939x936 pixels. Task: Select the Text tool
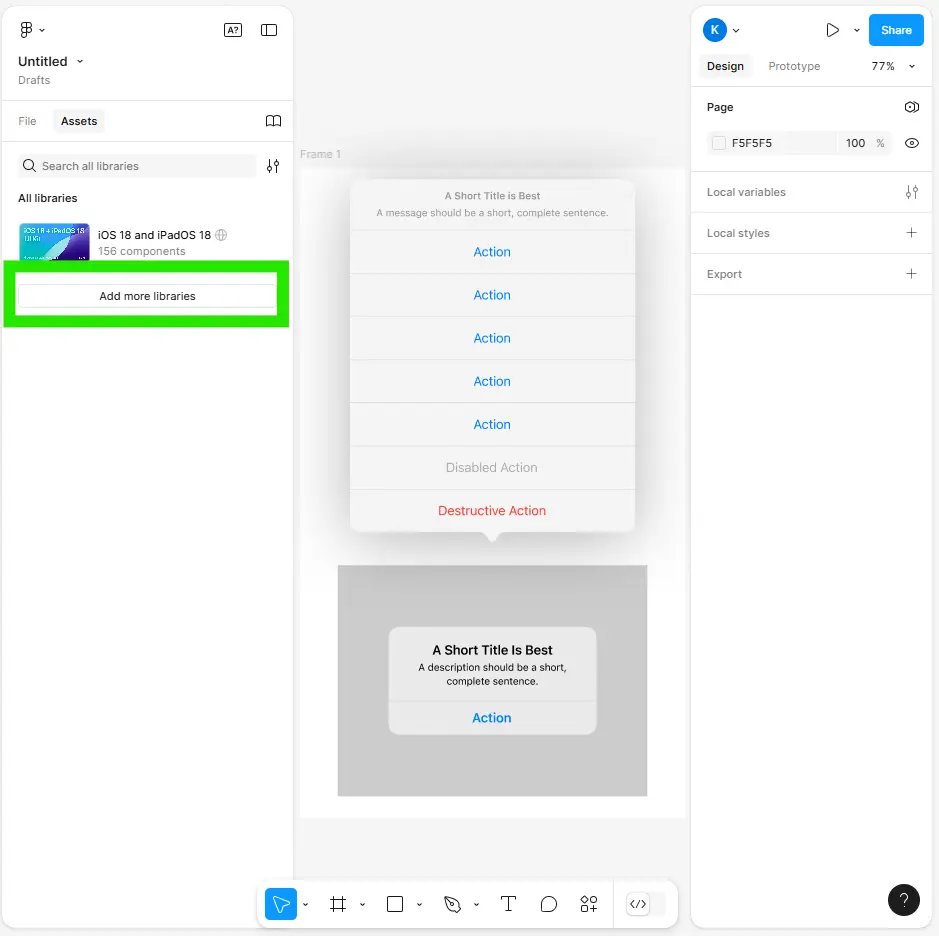[508, 904]
